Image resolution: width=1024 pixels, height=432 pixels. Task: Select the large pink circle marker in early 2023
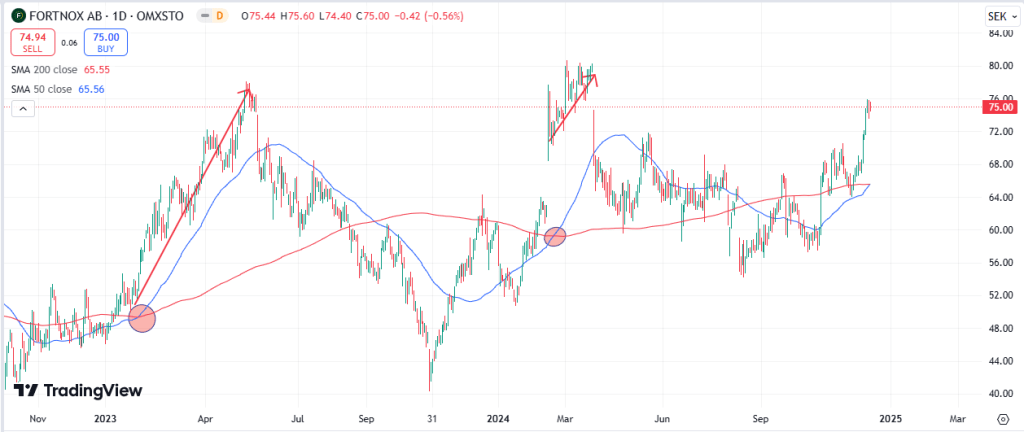click(x=143, y=318)
